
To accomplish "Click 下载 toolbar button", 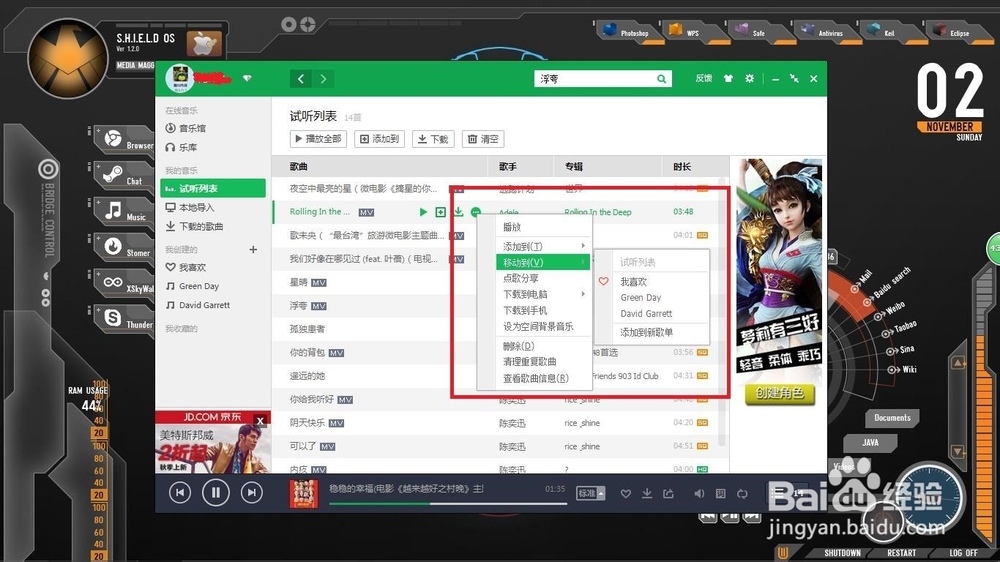I will 433,138.
